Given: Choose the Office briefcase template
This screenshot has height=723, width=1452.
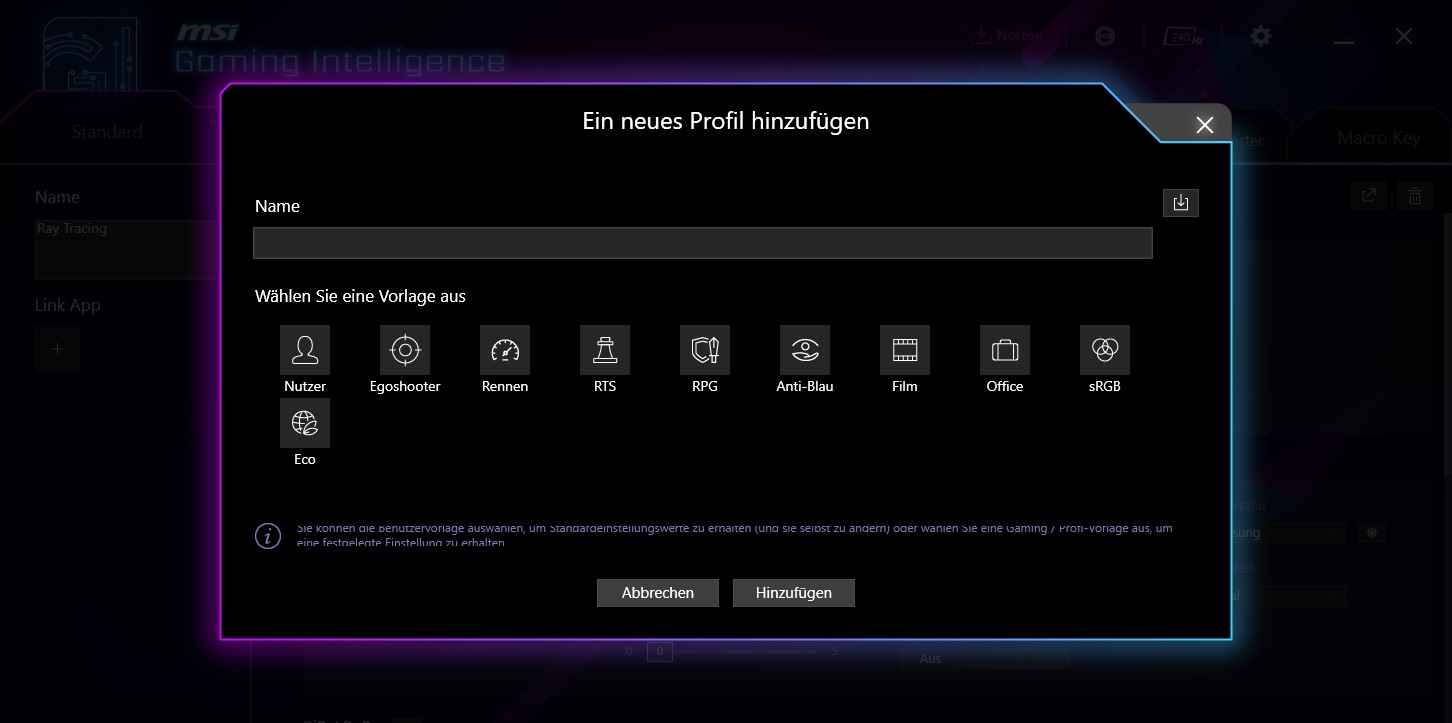Looking at the screenshot, I should 1005,350.
